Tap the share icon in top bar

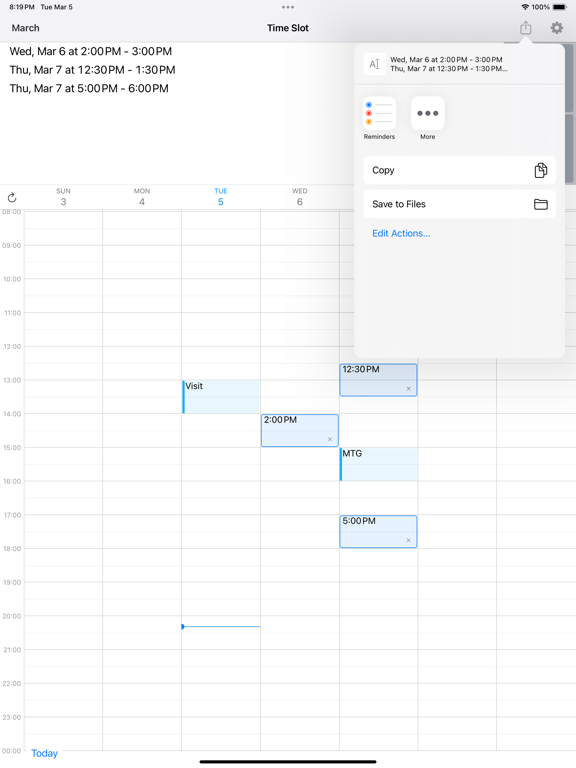tap(526, 28)
